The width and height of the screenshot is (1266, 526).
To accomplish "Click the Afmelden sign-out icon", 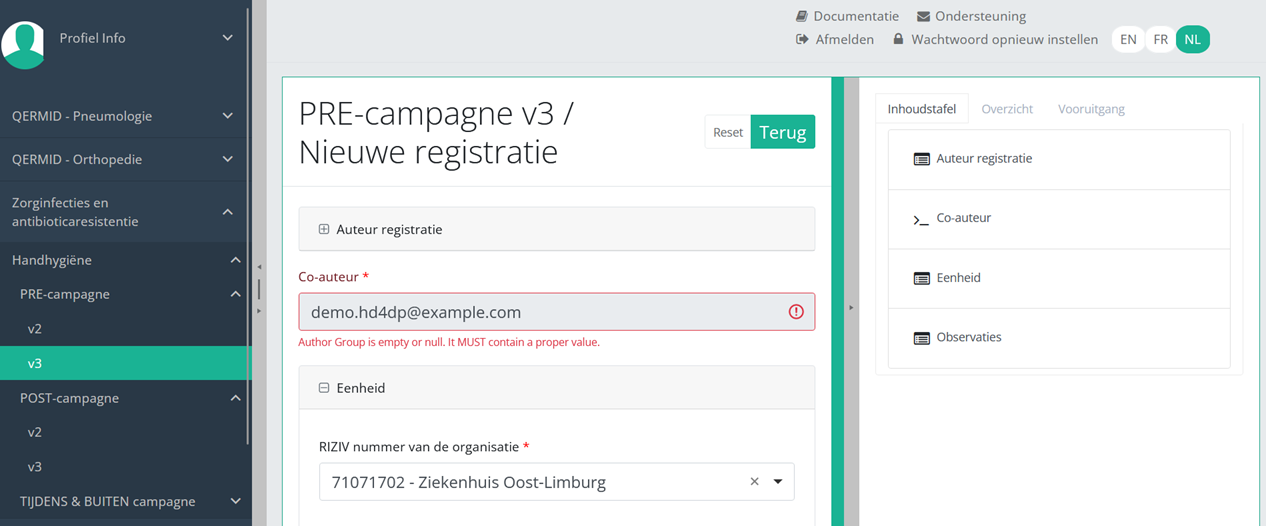I will pyautogui.click(x=802, y=40).
